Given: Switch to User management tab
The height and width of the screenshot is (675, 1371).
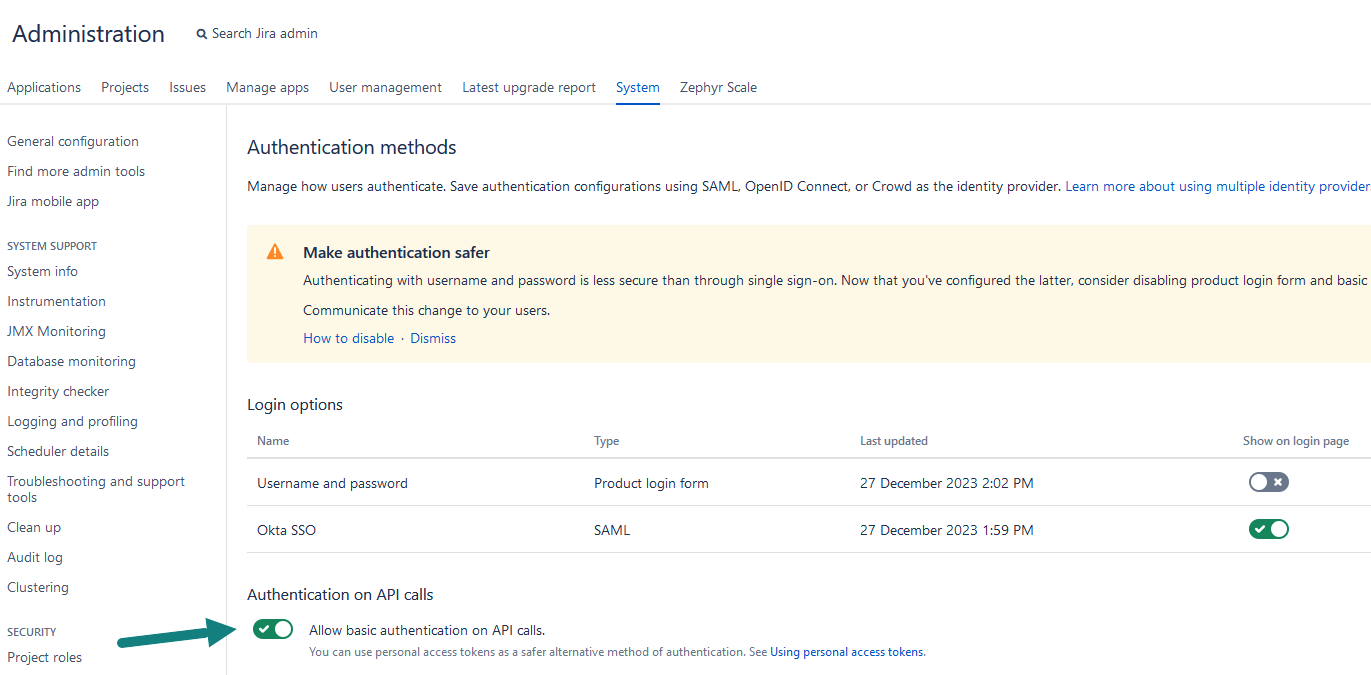Looking at the screenshot, I should click(385, 88).
